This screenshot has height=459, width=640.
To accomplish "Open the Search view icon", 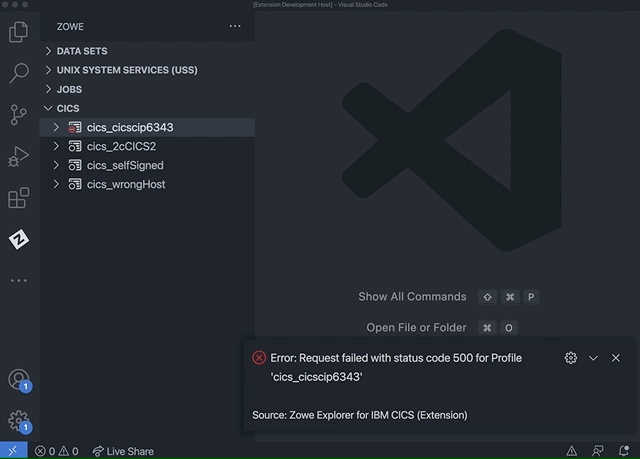I will click(x=18, y=73).
